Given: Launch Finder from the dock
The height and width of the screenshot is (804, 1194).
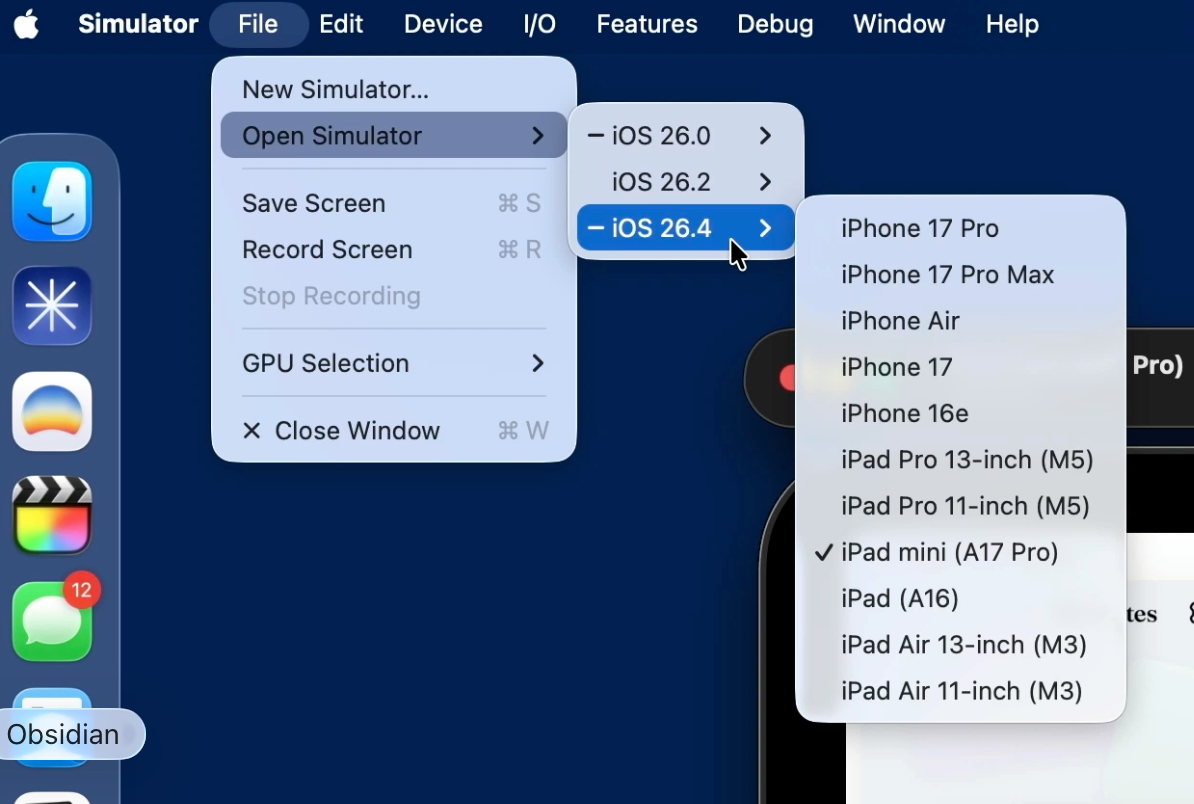Looking at the screenshot, I should point(52,201).
